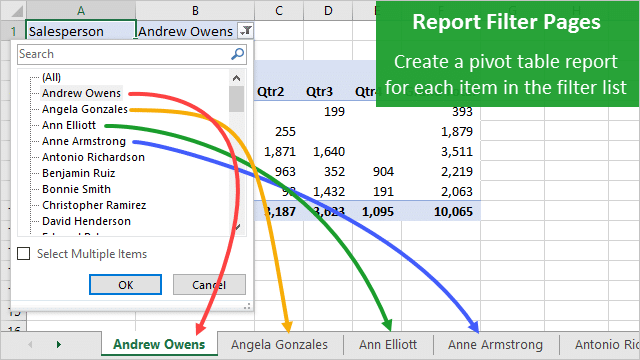Screen dimensions: 640x360
Task: Select Benjamin Ruiz in filter list
Action: pyautogui.click(x=78, y=173)
